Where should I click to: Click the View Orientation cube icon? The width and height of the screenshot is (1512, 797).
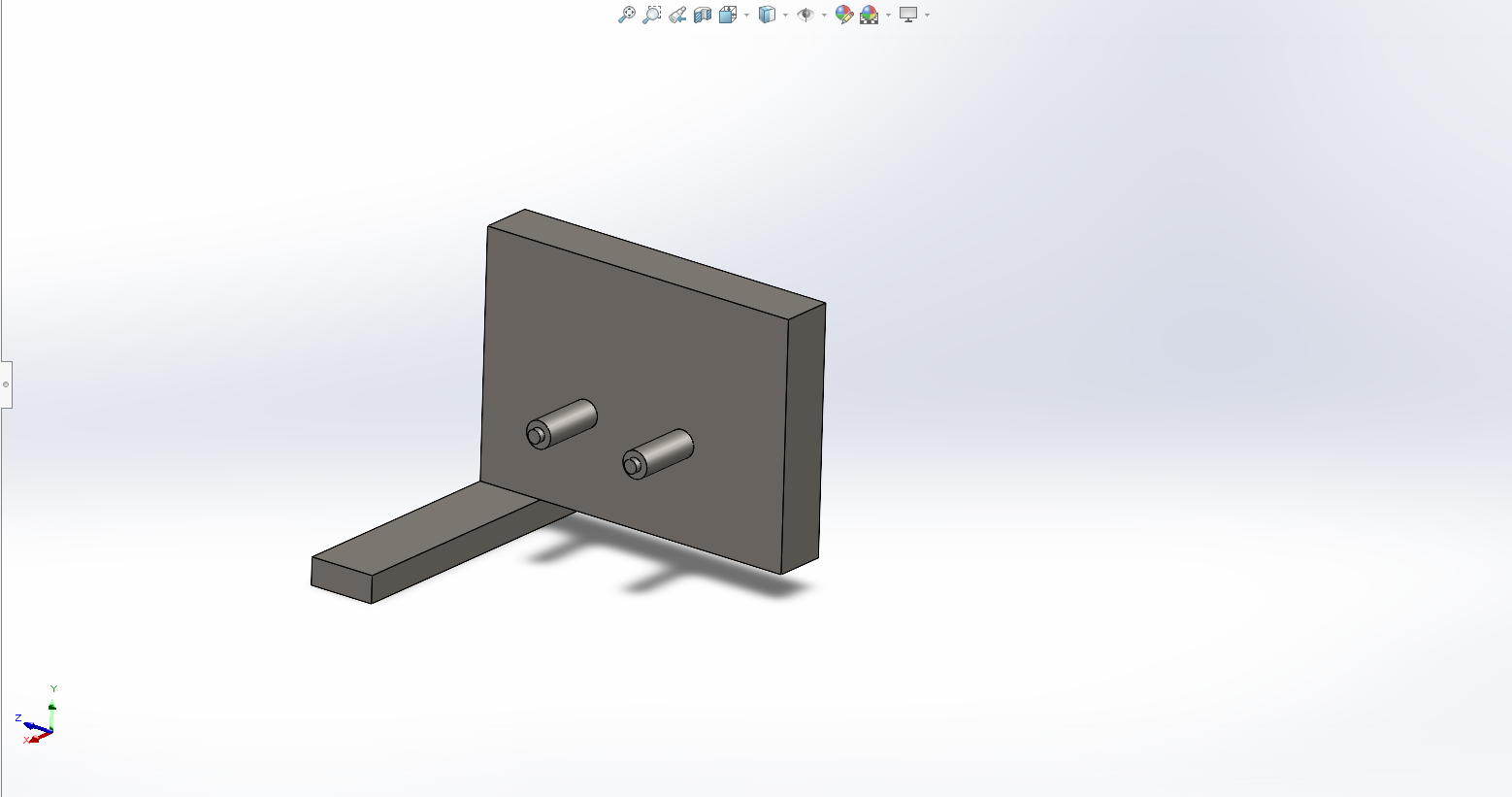727,15
